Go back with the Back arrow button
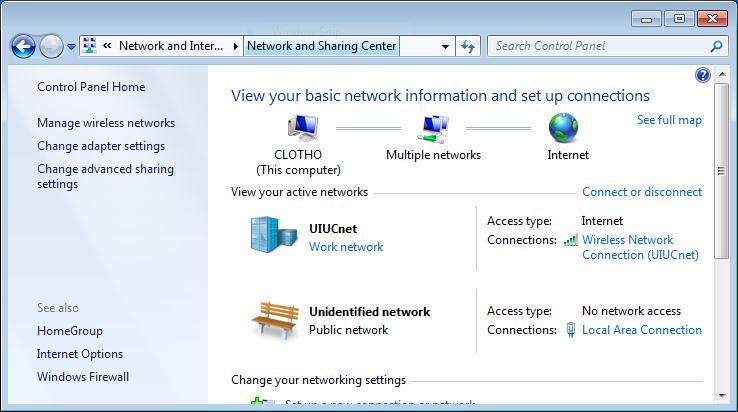 click(x=24, y=46)
